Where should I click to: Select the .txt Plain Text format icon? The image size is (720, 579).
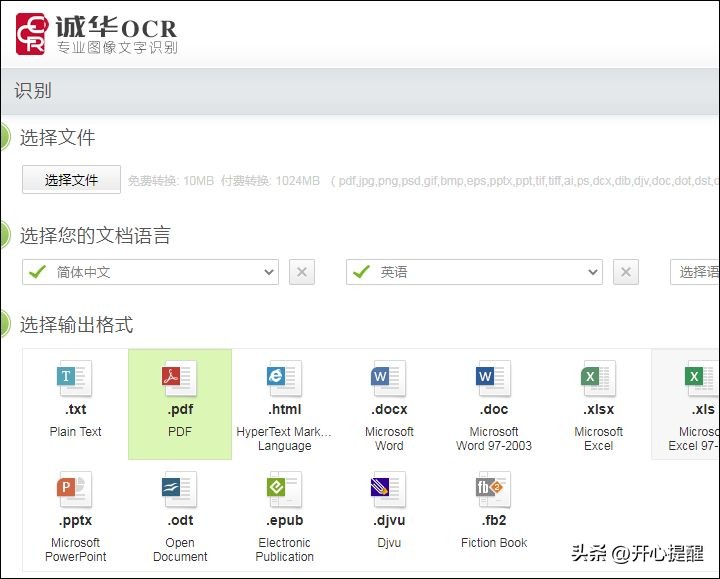click(x=75, y=378)
